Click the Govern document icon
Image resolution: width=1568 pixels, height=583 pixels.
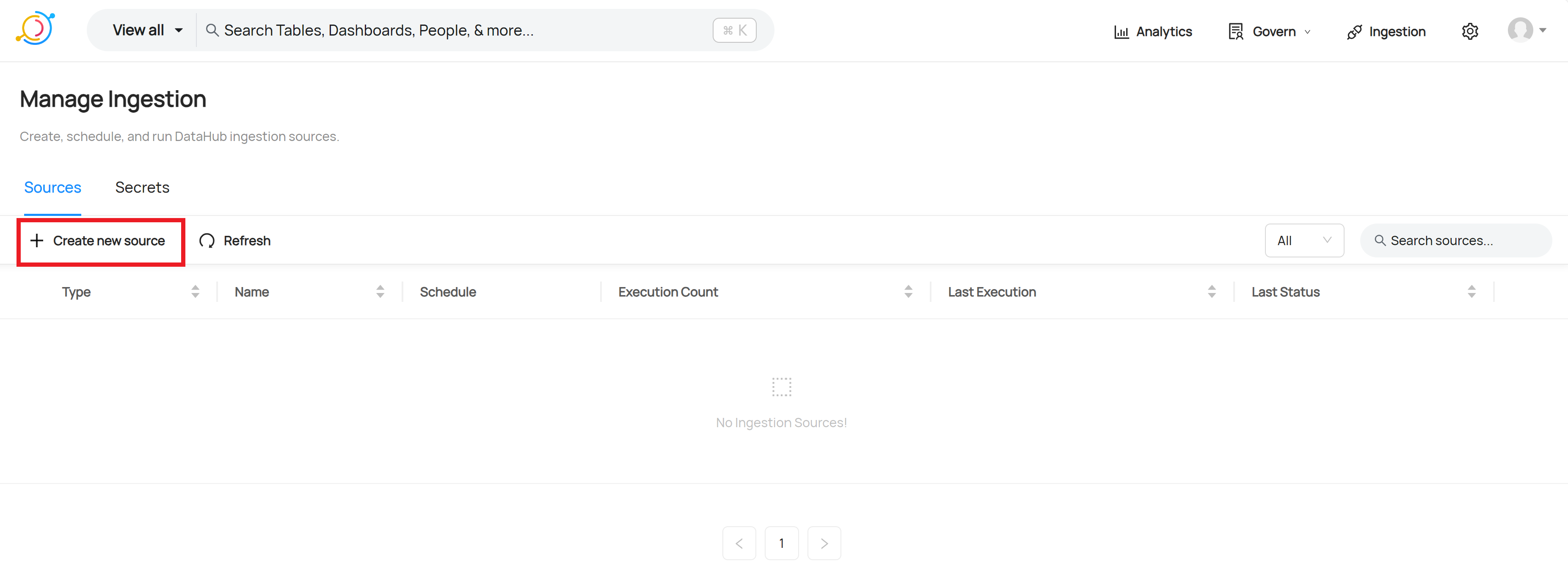pos(1236,32)
